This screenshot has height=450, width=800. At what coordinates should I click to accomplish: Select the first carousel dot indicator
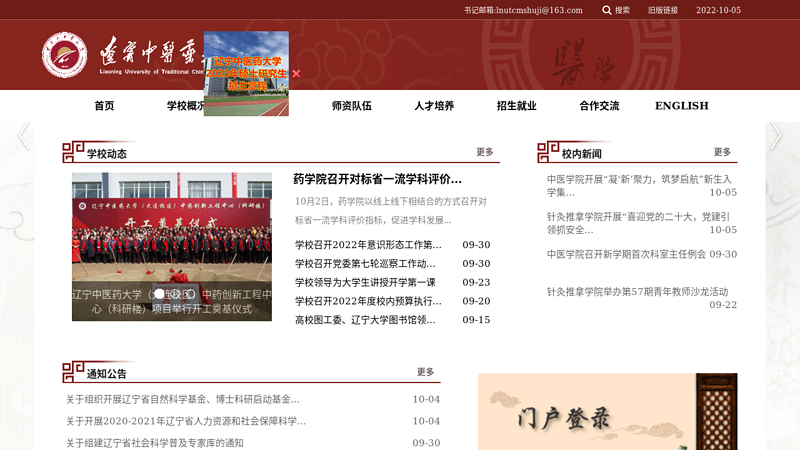pyautogui.click(x=160, y=294)
